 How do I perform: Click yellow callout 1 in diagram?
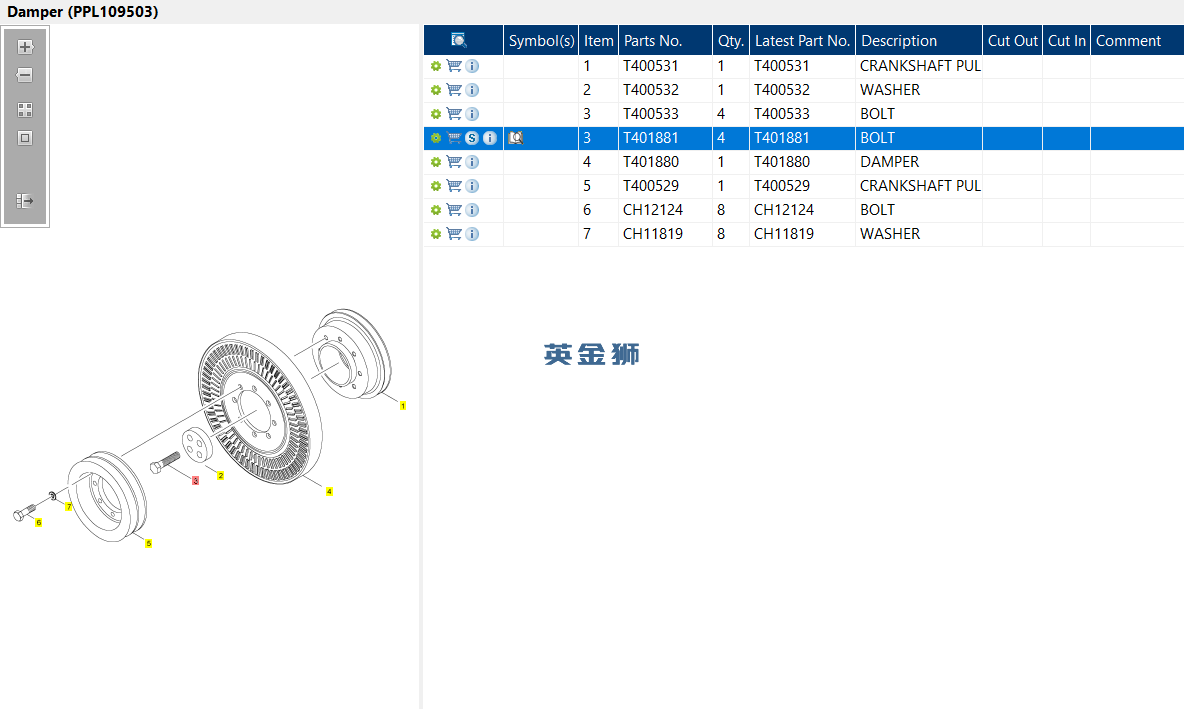coord(403,406)
